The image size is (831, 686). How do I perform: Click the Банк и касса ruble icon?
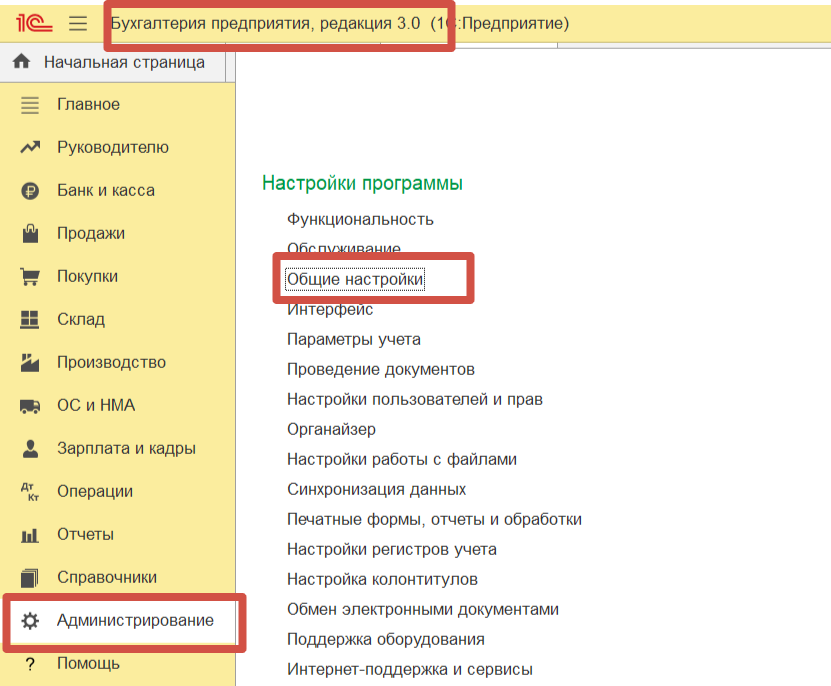(x=30, y=191)
